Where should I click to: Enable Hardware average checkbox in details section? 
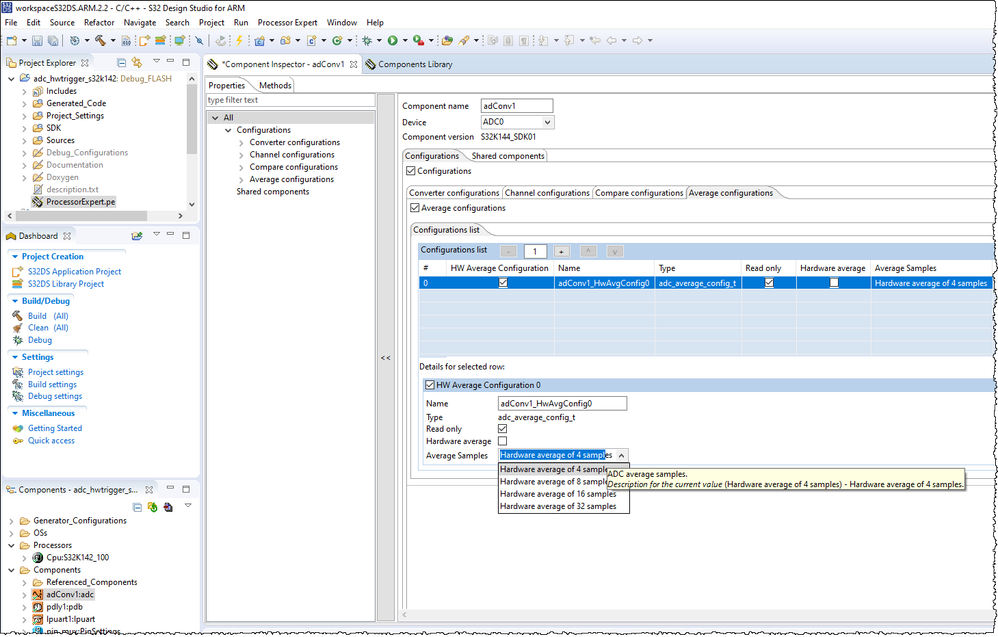click(502, 441)
